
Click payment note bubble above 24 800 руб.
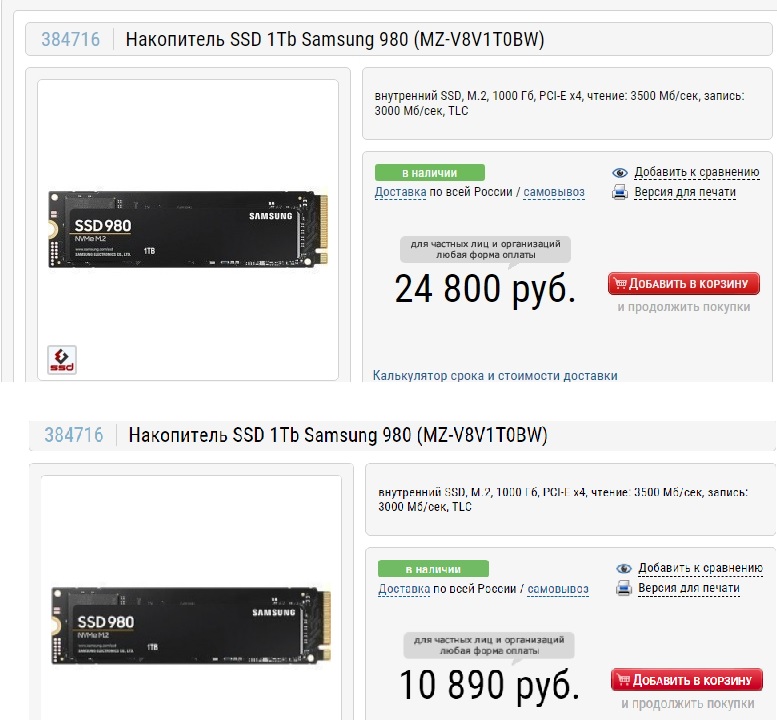[x=485, y=249]
